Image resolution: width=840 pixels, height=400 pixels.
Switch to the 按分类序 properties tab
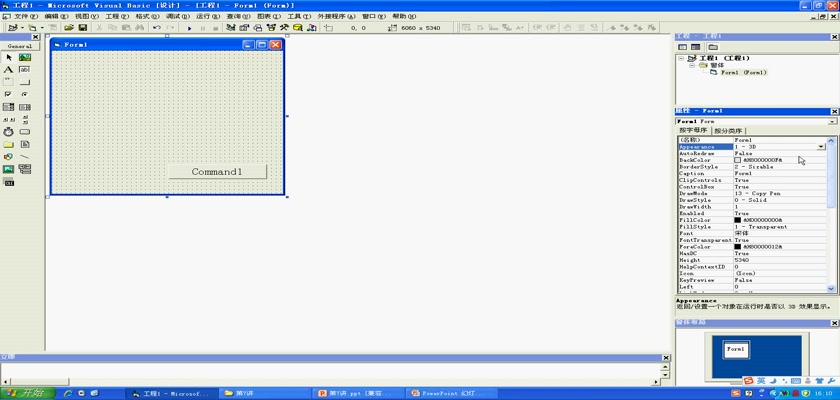click(x=728, y=130)
